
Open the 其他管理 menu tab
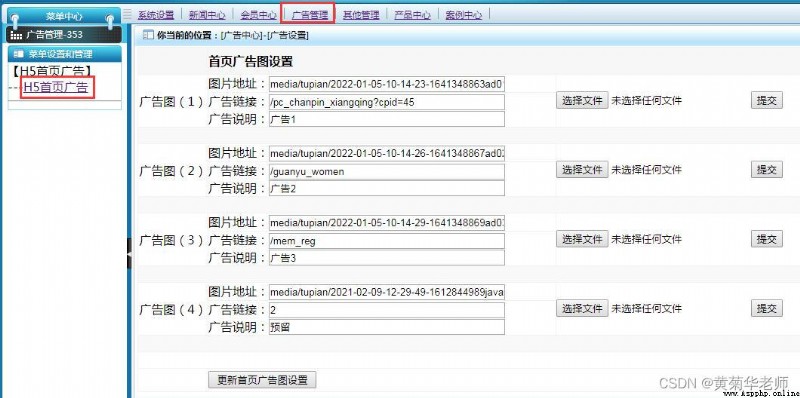[361, 15]
